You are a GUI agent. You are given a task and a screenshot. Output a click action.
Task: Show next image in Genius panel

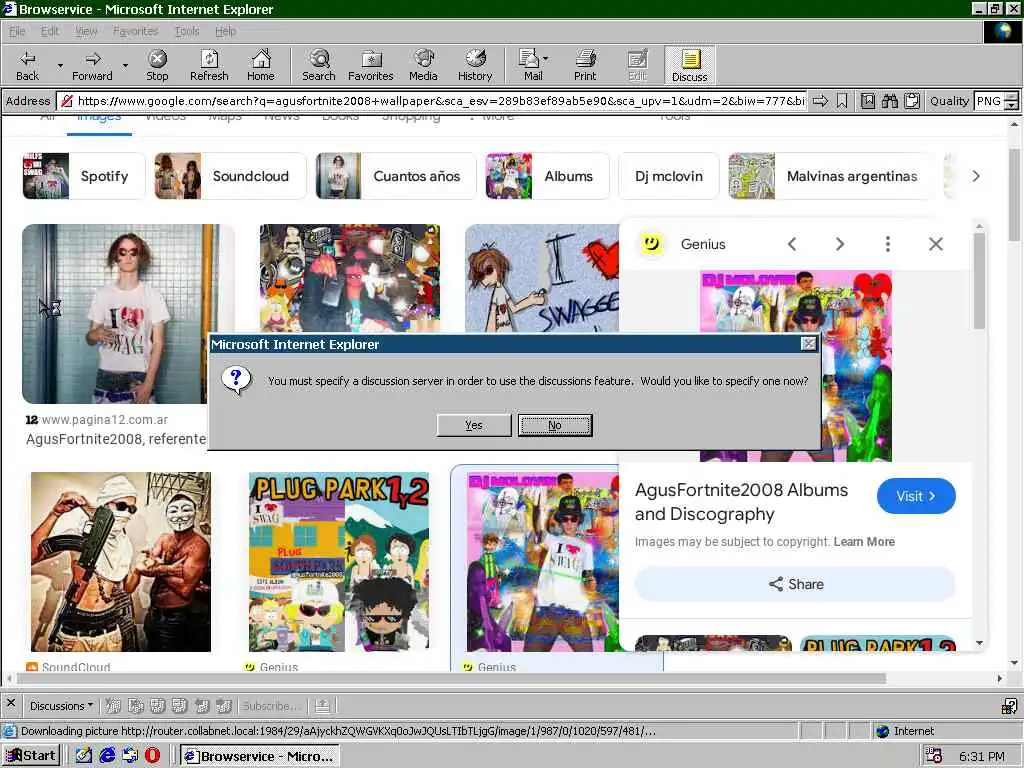[840, 244]
